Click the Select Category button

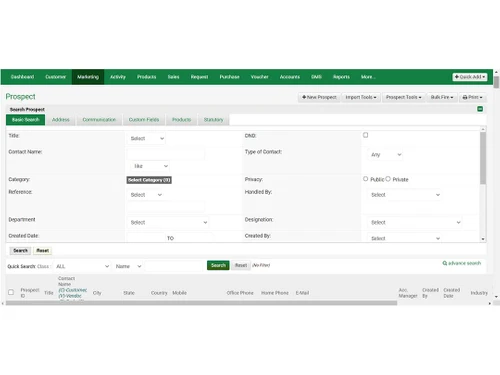[x=149, y=180]
